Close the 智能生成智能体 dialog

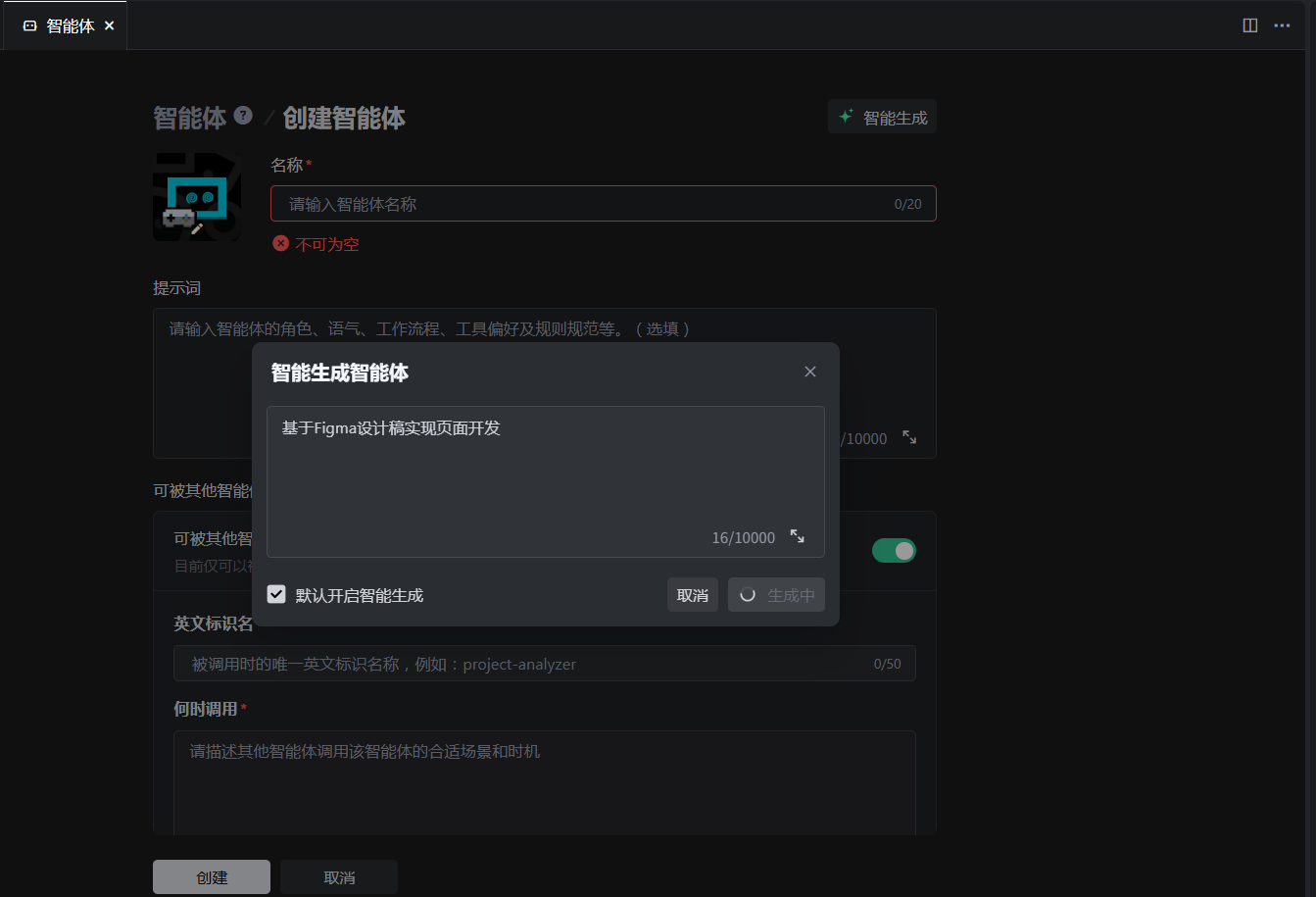(810, 371)
